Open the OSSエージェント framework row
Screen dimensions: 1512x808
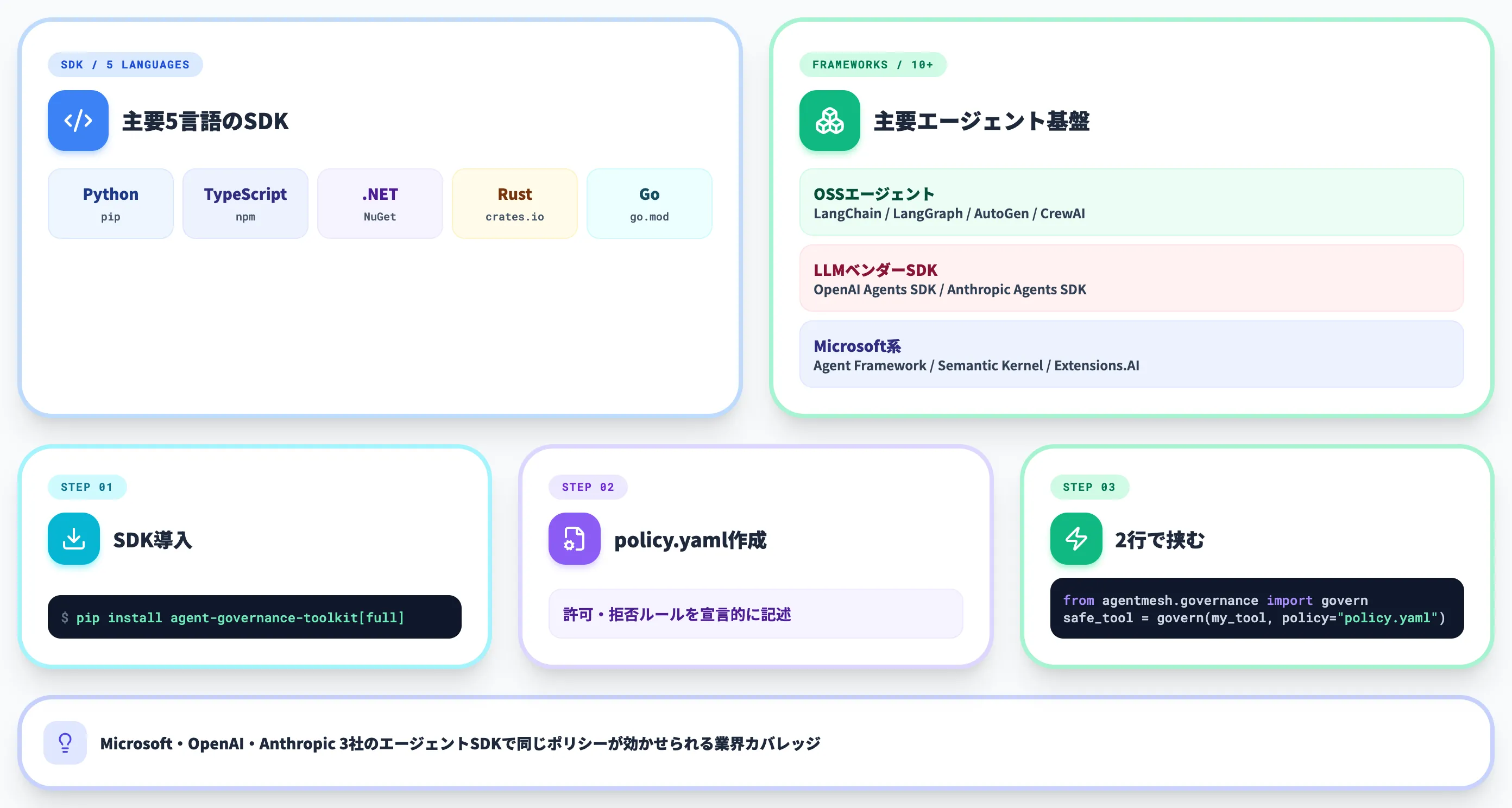coord(1132,203)
